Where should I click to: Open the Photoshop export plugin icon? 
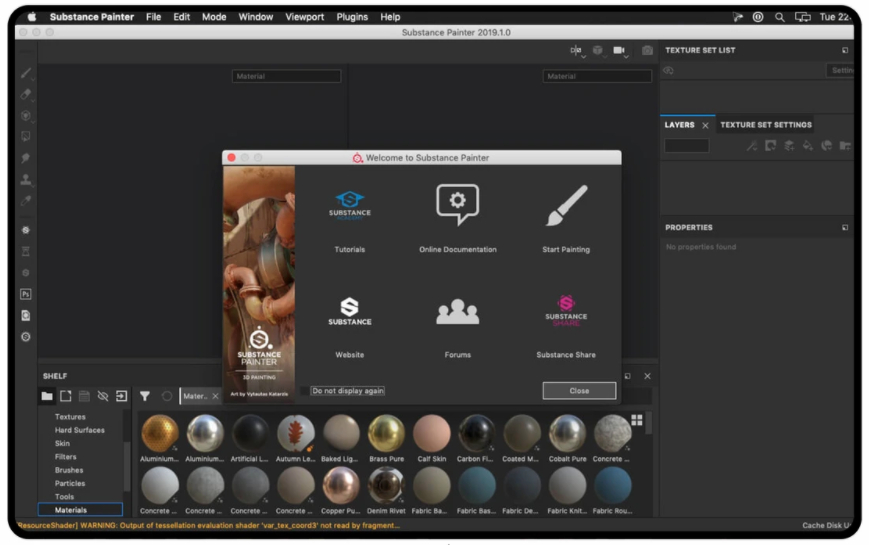click(25, 294)
